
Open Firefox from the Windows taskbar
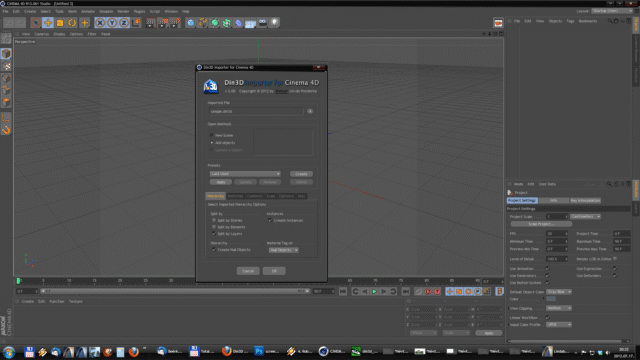133,352
